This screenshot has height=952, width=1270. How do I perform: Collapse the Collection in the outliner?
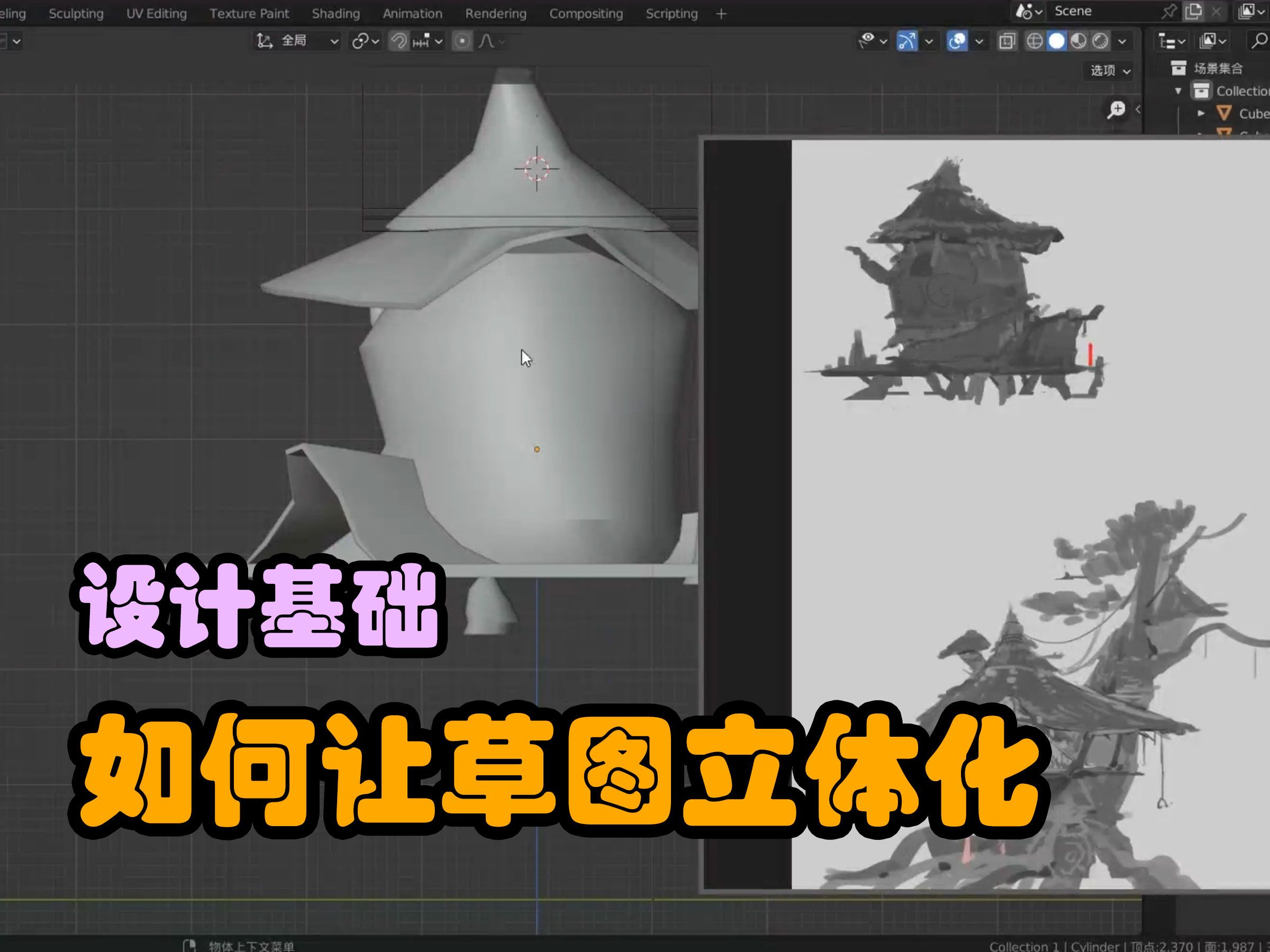[1178, 91]
